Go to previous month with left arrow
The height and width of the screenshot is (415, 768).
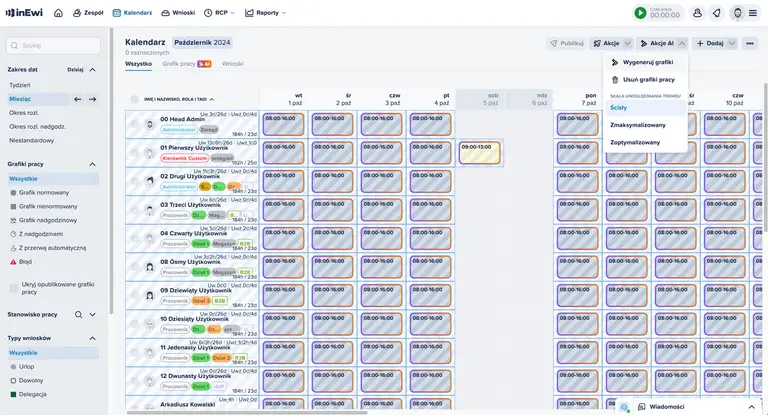click(78, 99)
